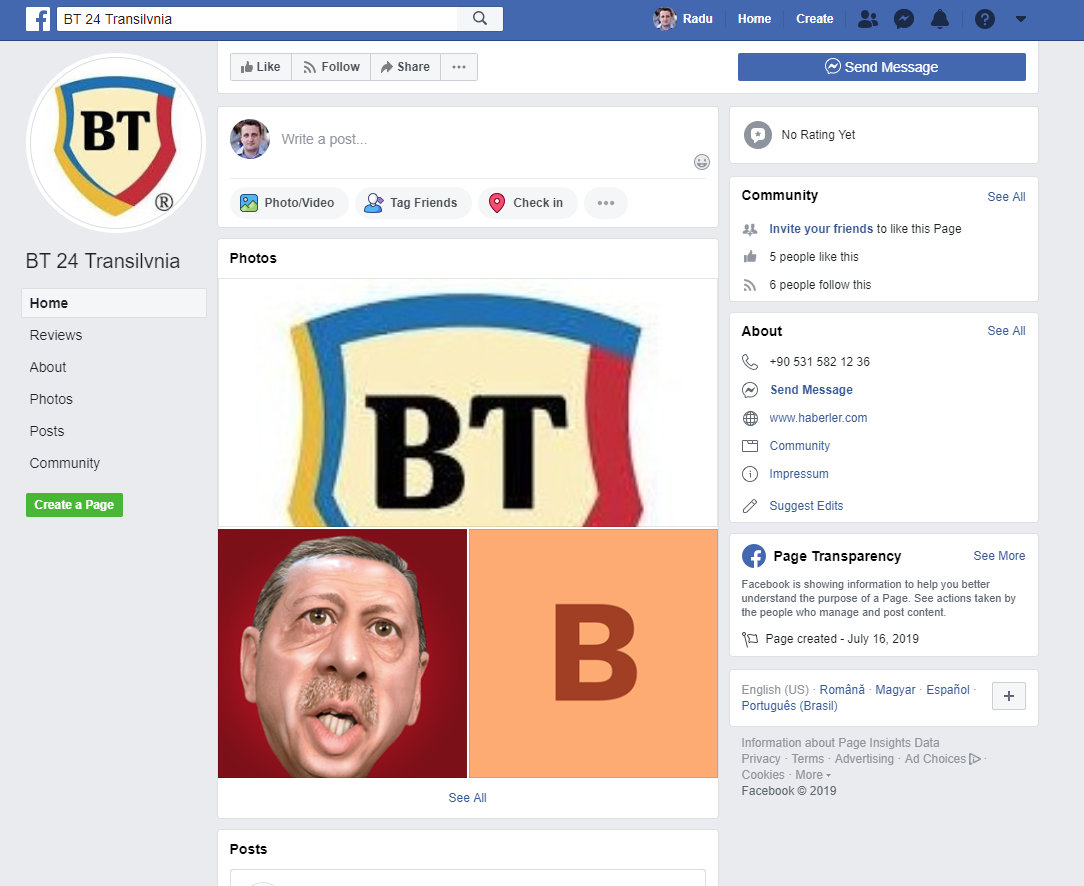Image resolution: width=1084 pixels, height=886 pixels.
Task: Click the search magnifier icon
Action: pos(480,19)
